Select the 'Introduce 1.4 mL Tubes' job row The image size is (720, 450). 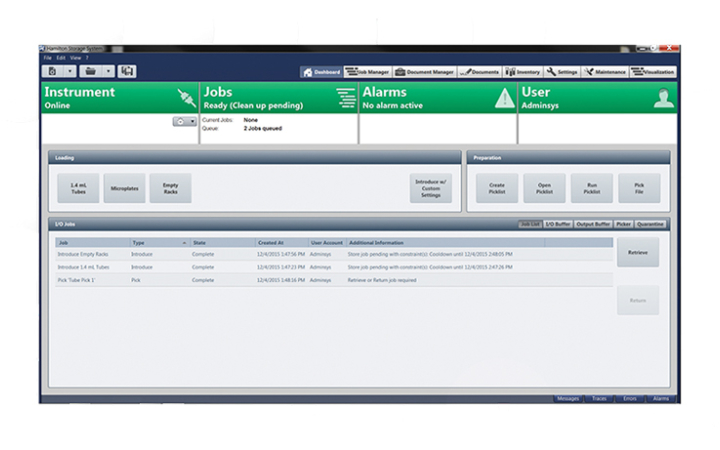334,267
